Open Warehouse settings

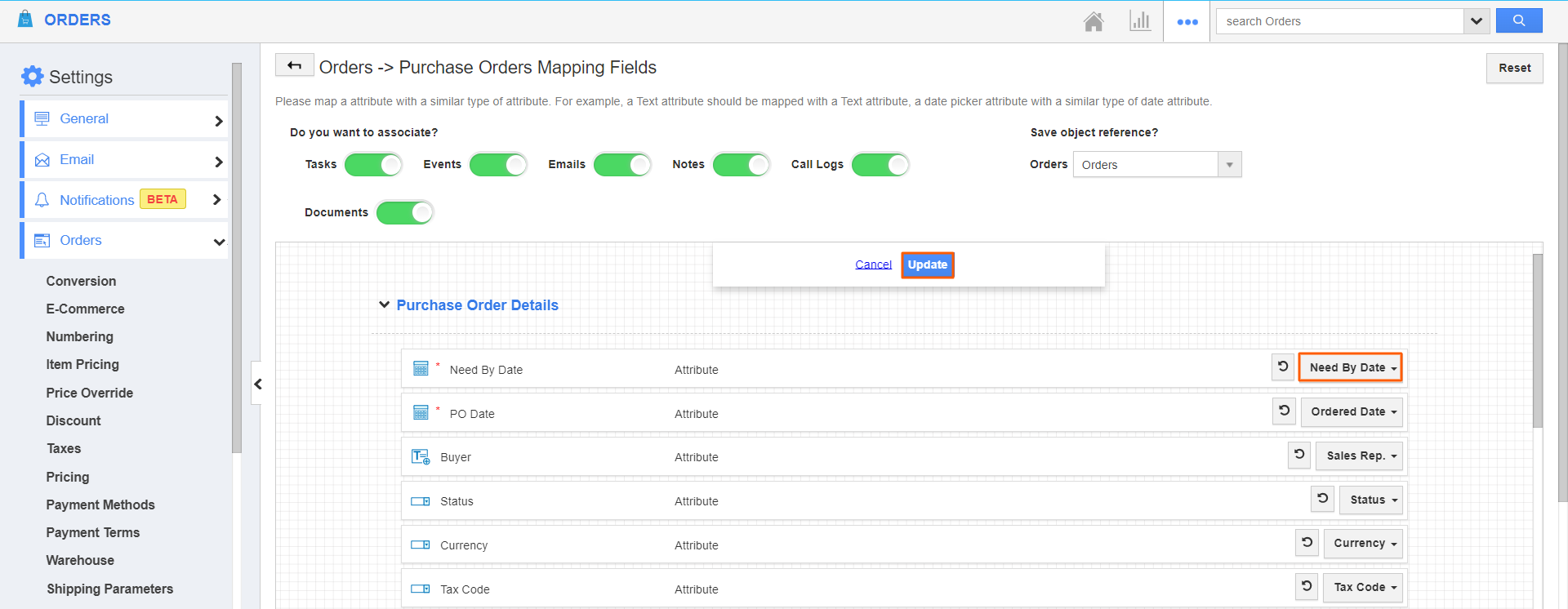80,560
